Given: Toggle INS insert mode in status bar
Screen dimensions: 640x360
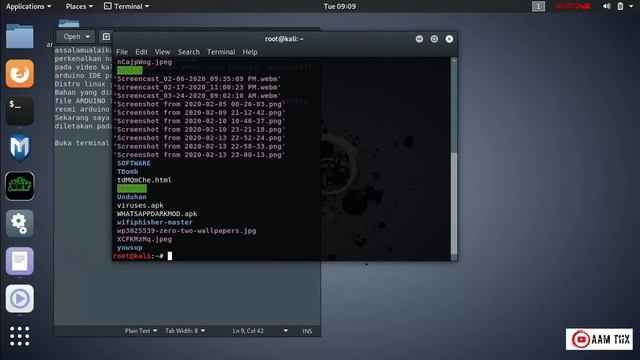Looking at the screenshot, I should [x=307, y=331].
